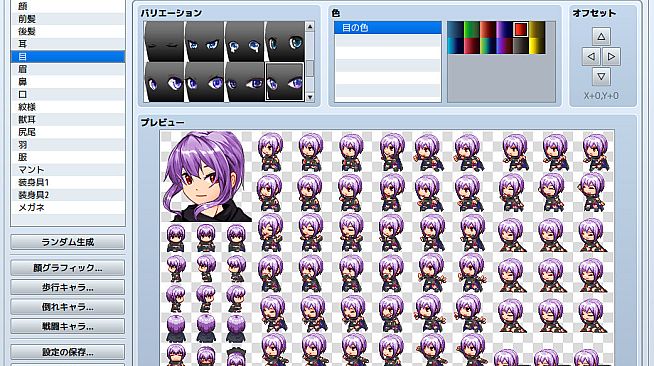Select 羽 (wings) in the parts list
Image resolution: width=654 pixels, height=366 pixels.
pyautogui.click(x=68, y=145)
